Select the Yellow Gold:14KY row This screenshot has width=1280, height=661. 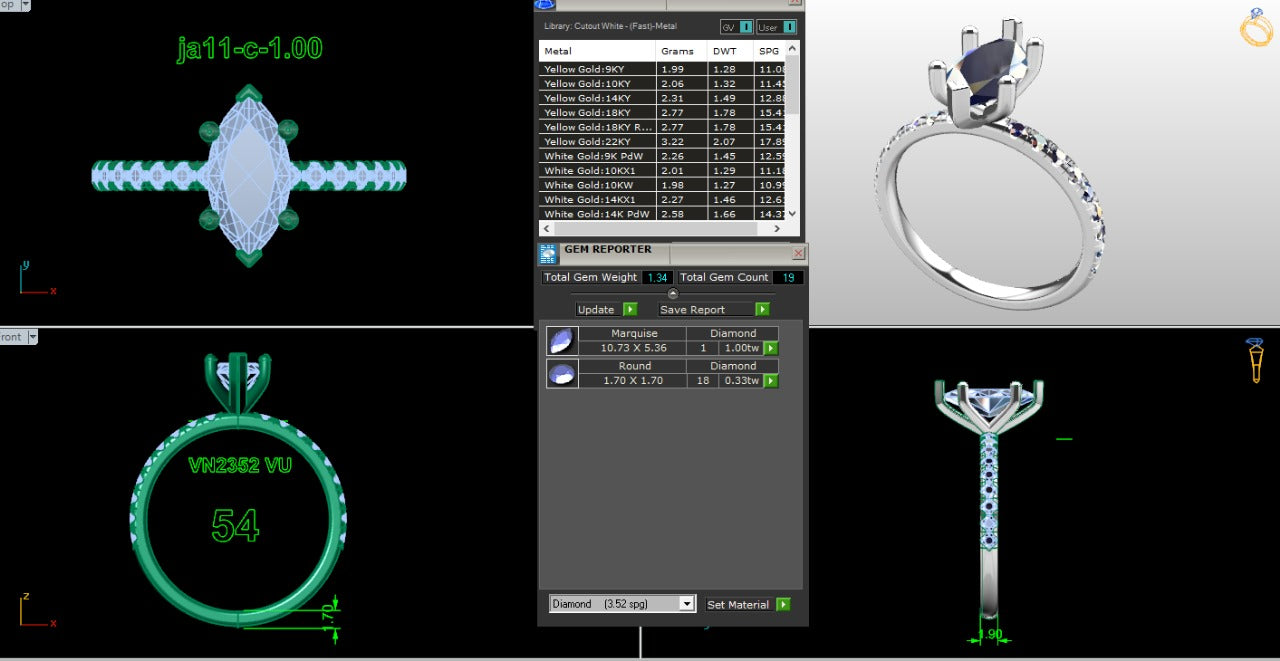click(x=662, y=98)
